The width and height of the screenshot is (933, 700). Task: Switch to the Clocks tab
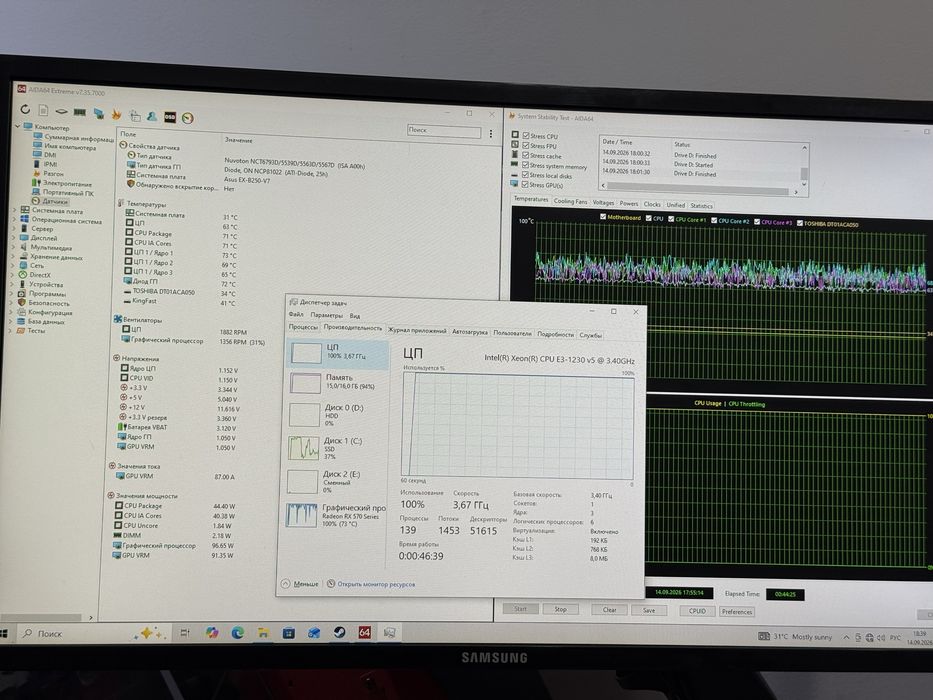pyautogui.click(x=652, y=204)
